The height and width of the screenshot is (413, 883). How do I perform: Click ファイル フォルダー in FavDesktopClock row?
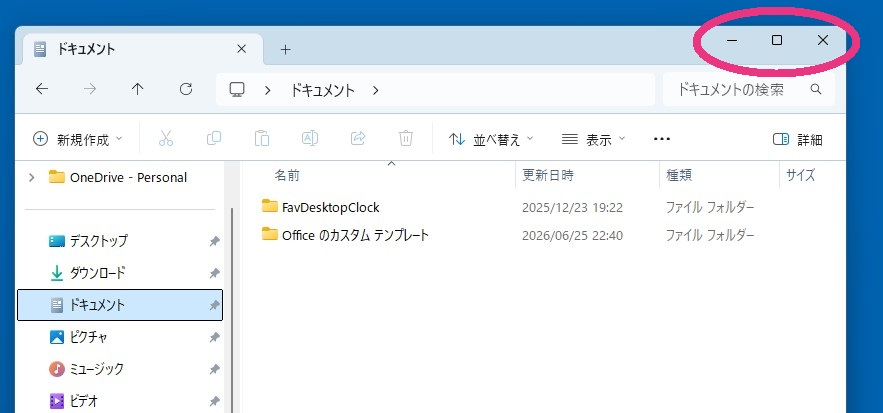click(710, 207)
